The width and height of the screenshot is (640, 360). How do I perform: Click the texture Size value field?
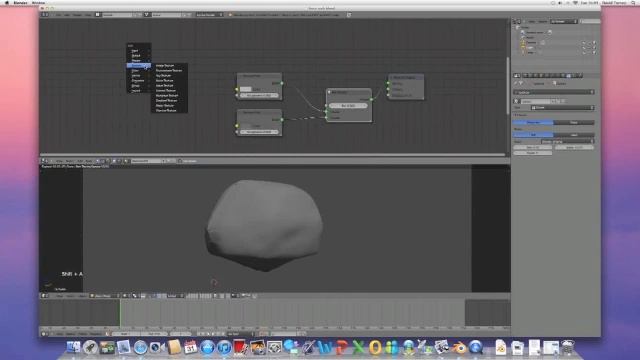533,147
